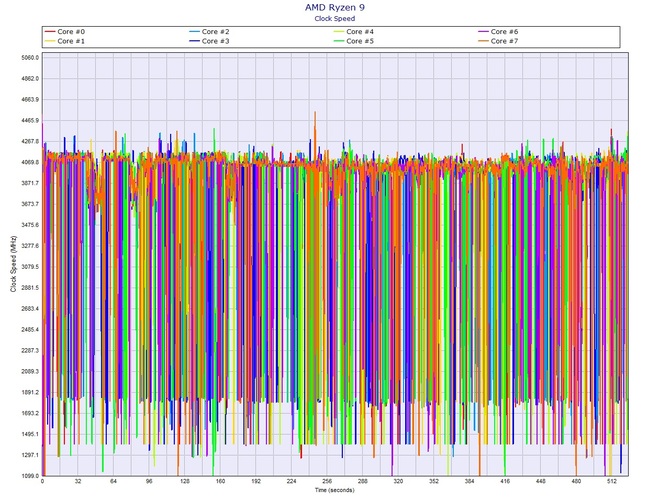Click the 32 tick on time axis
The width and height of the screenshot is (670, 502).
point(78,481)
